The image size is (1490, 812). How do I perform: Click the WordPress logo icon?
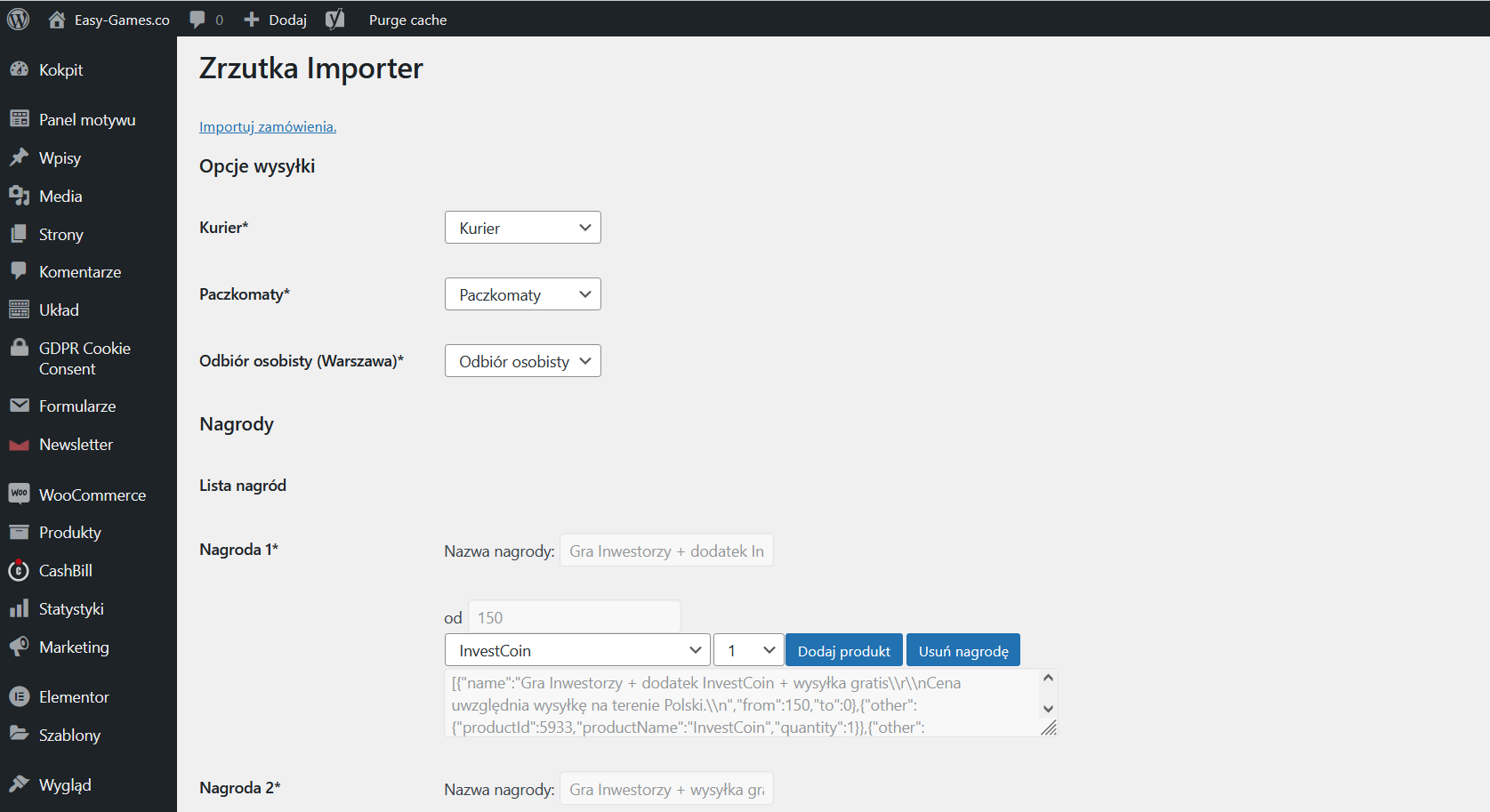tap(19, 19)
